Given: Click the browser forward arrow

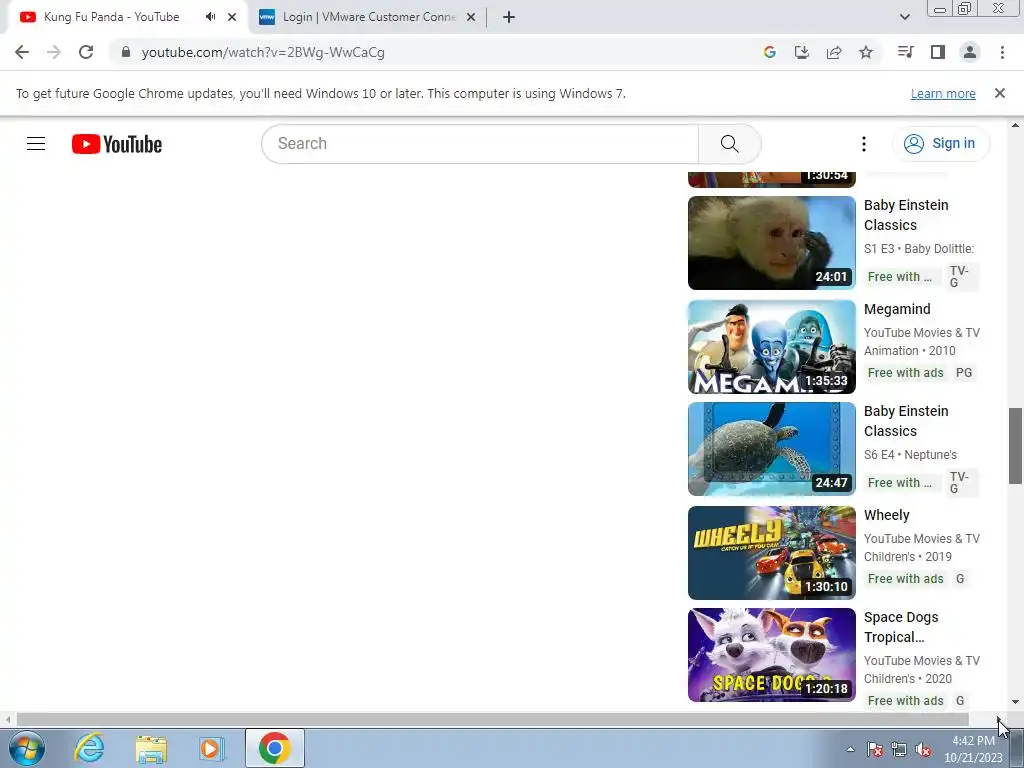Looking at the screenshot, I should tap(54, 52).
